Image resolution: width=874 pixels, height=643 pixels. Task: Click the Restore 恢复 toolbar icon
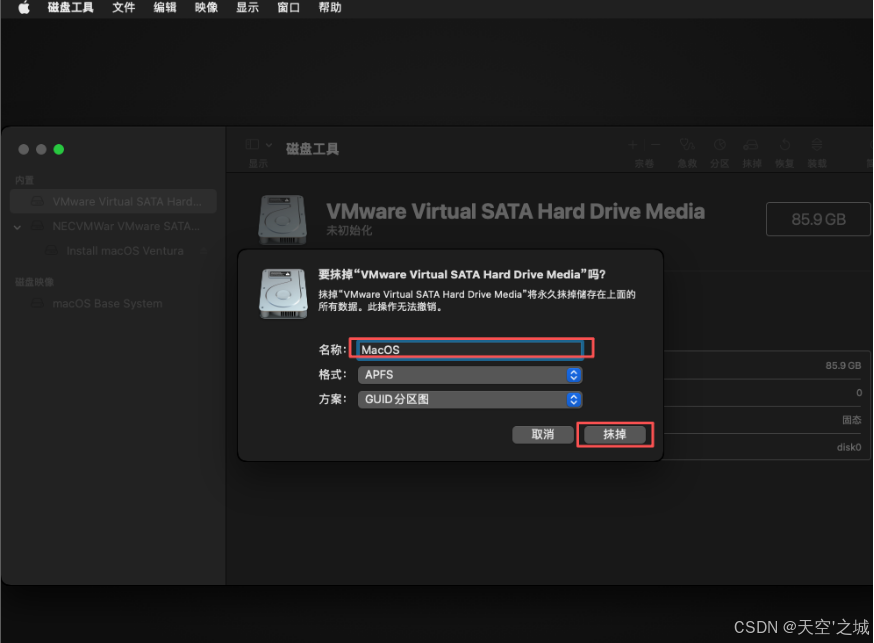tap(785, 145)
